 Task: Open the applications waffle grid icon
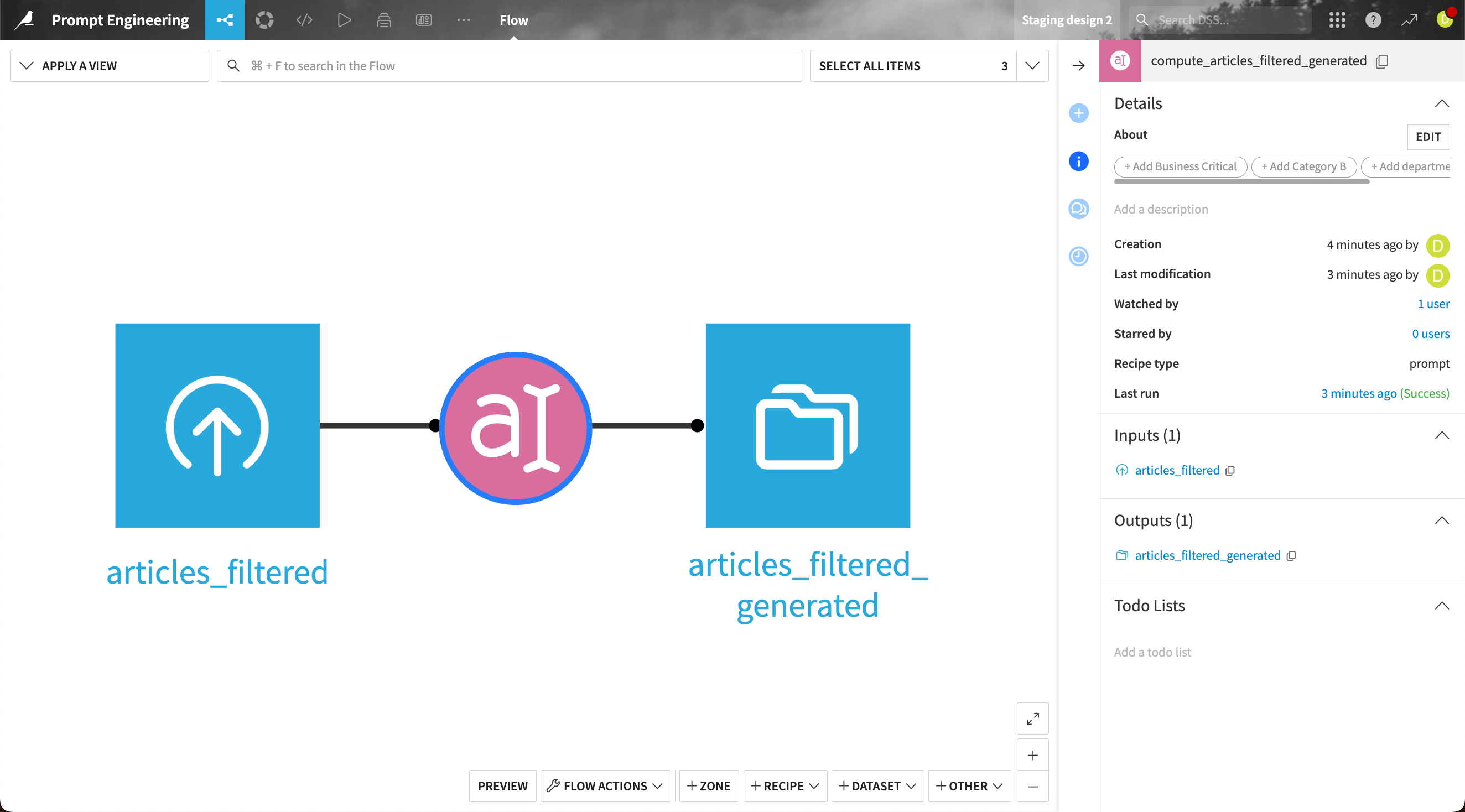point(1337,20)
